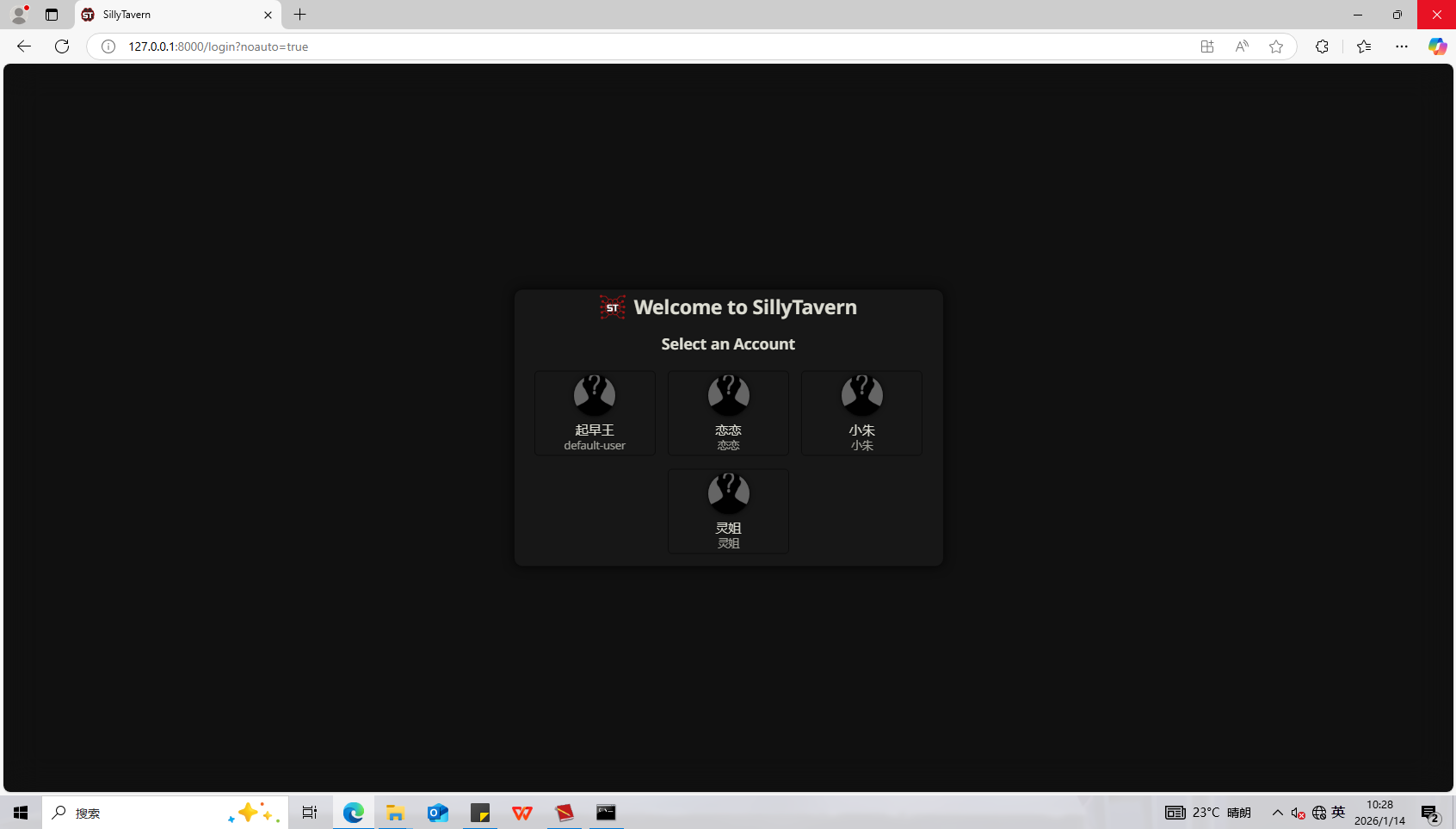The image size is (1456, 829).
Task: Open the sticky notes app on the taskbar
Action: tap(480, 813)
